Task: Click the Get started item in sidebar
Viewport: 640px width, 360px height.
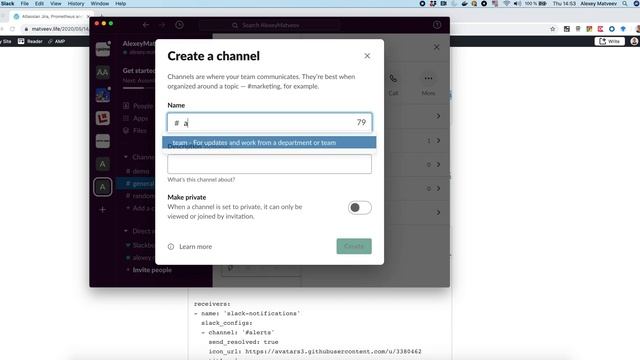Action: [139, 71]
